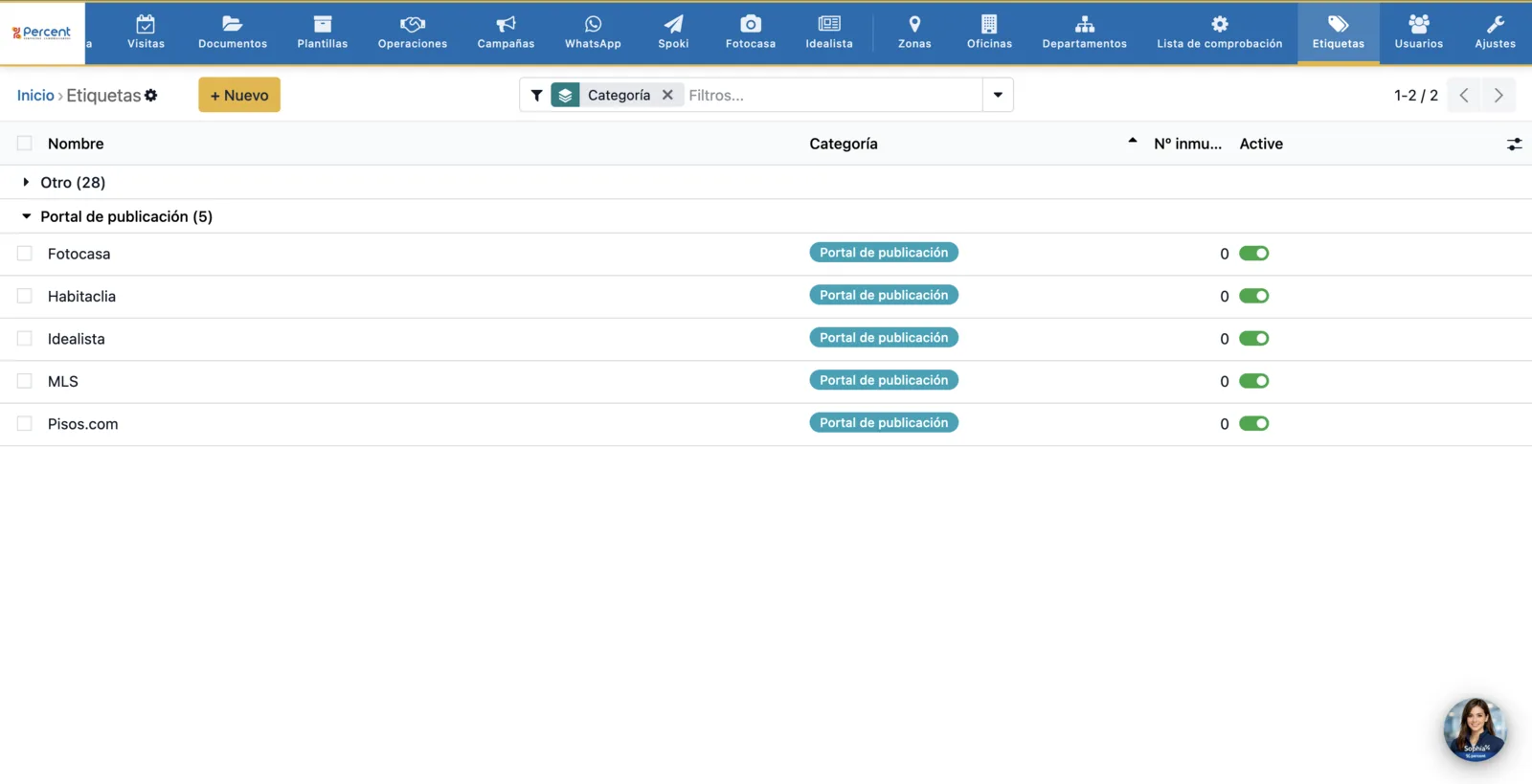Viewport: 1532px width, 784px height.
Task: Toggle Active switch for Fotocasa
Action: [x=1254, y=254]
